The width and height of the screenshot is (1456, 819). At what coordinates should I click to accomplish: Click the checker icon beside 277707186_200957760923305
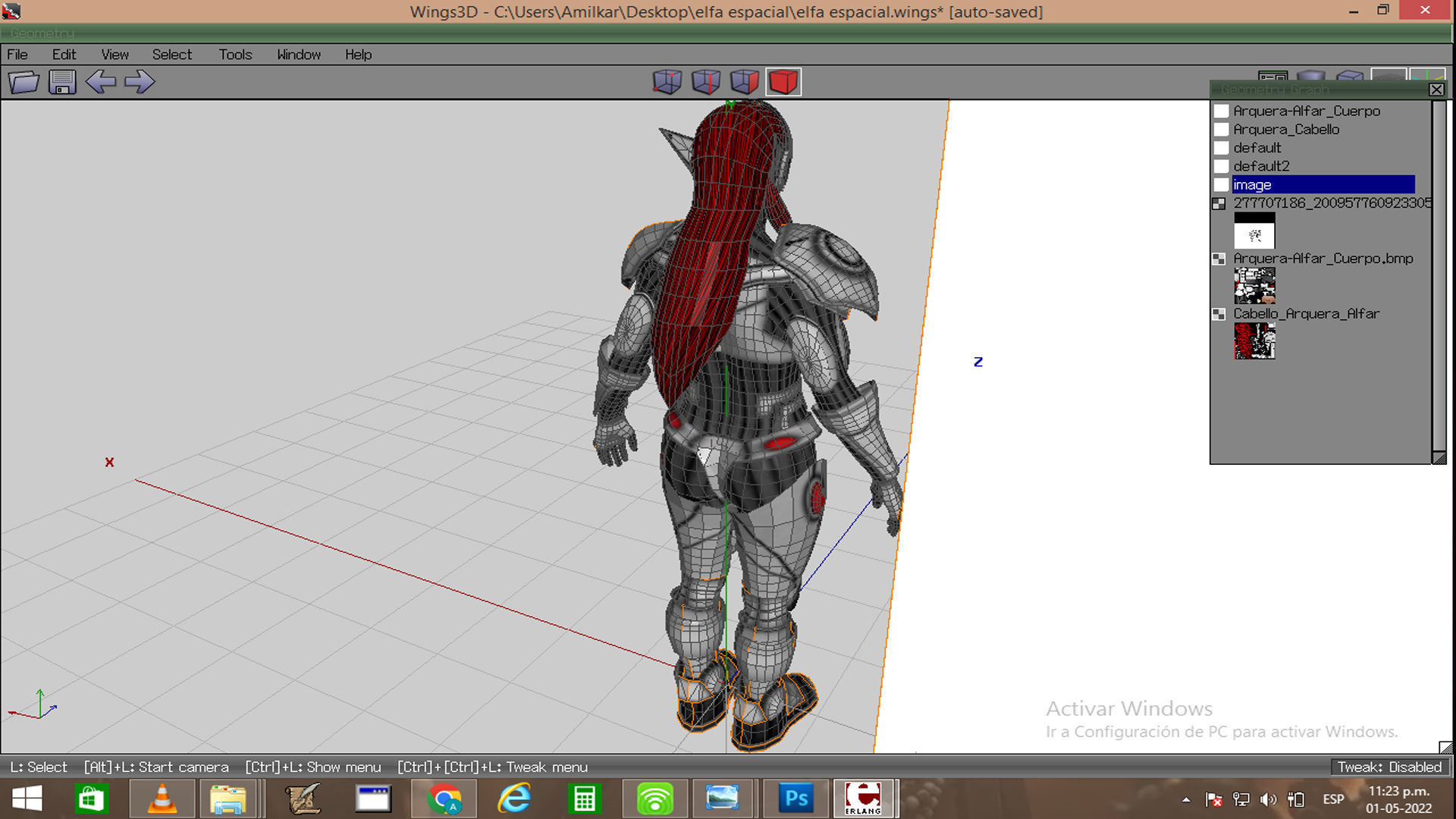pyautogui.click(x=1219, y=204)
